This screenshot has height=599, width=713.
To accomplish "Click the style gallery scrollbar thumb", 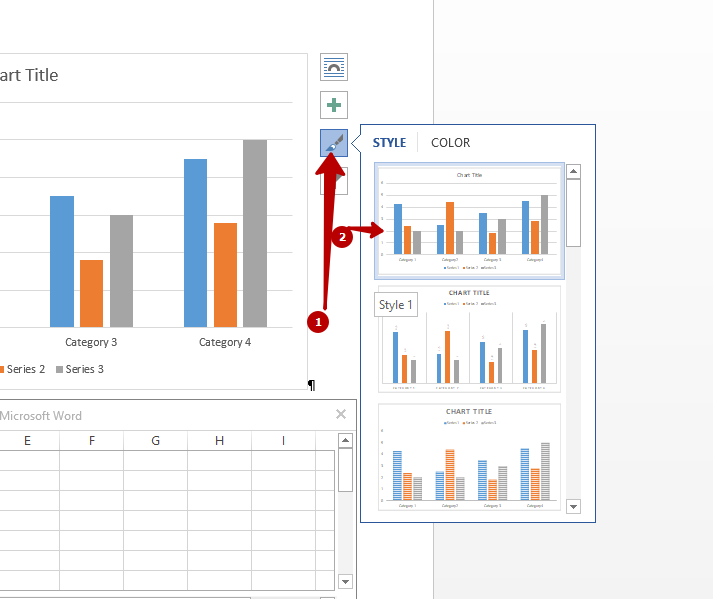I will (x=573, y=213).
